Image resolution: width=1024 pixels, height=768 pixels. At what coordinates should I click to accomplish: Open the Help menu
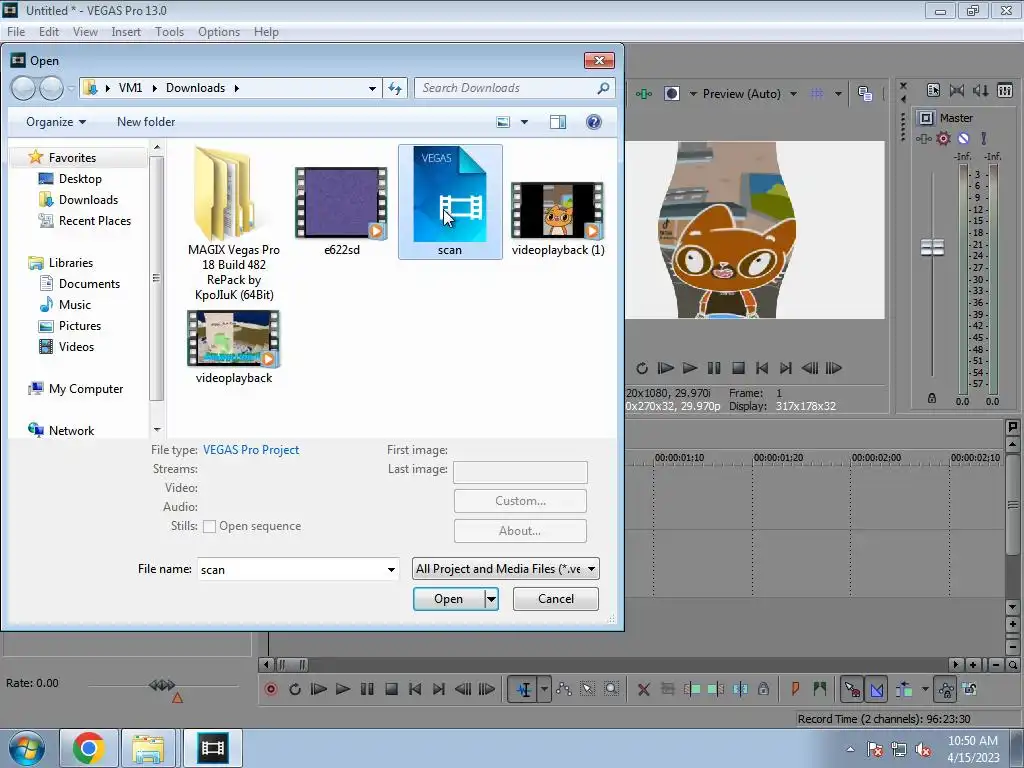coord(266,31)
